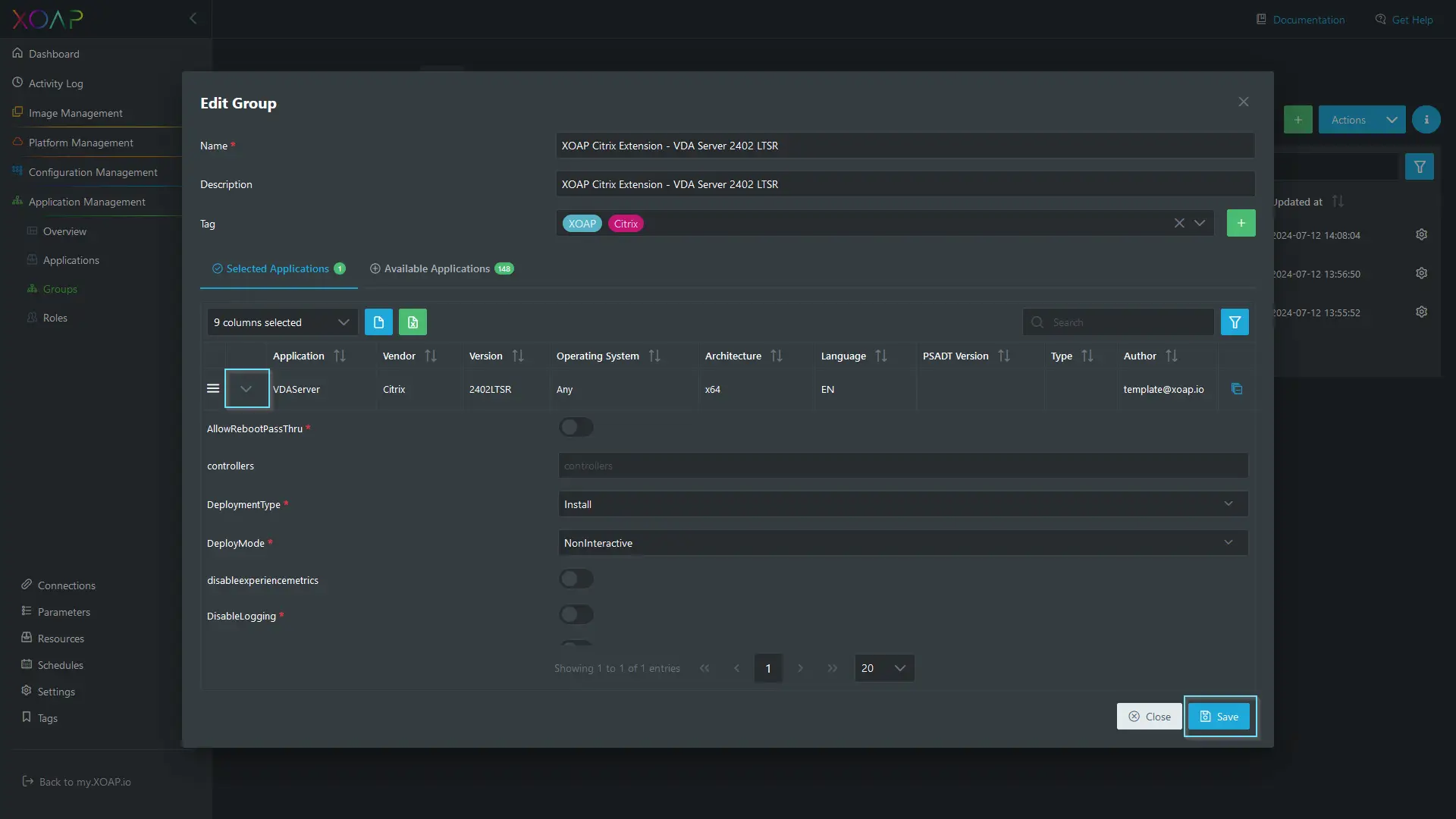Sort by Operating System column arrows
1456x819 pixels.
tap(654, 356)
